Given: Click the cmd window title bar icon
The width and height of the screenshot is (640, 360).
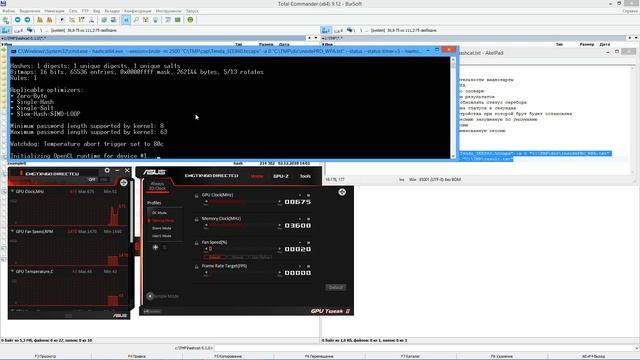Looking at the screenshot, I should click(14, 51).
